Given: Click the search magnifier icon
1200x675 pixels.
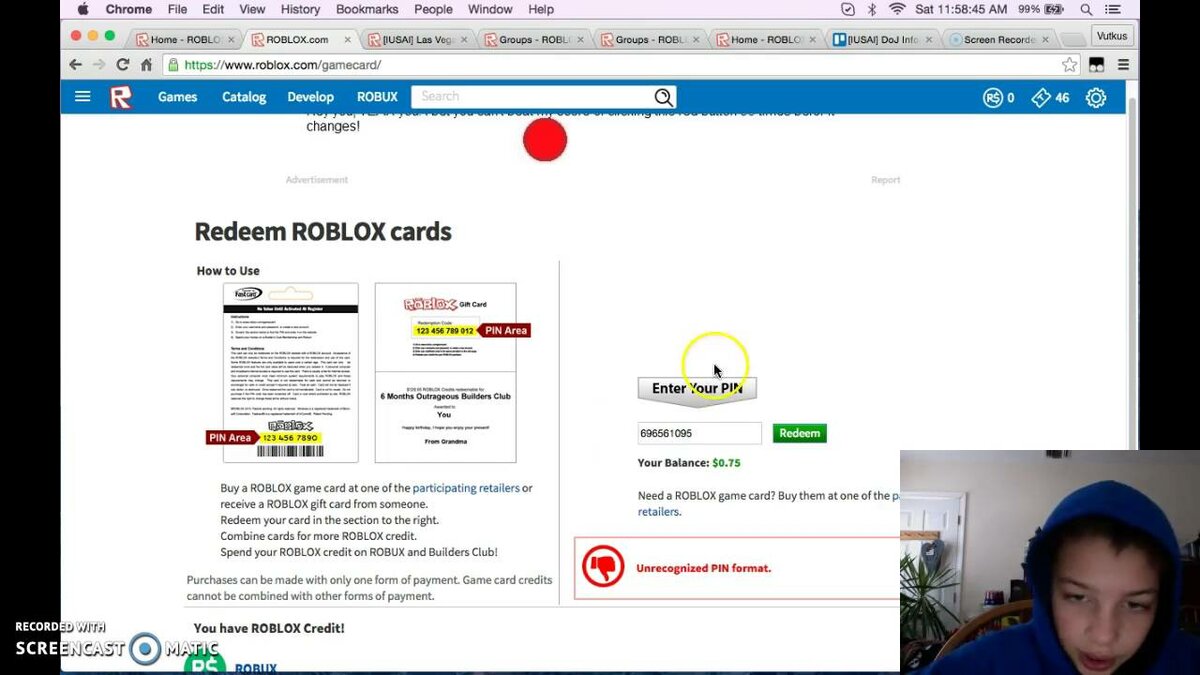Looking at the screenshot, I should 663,97.
